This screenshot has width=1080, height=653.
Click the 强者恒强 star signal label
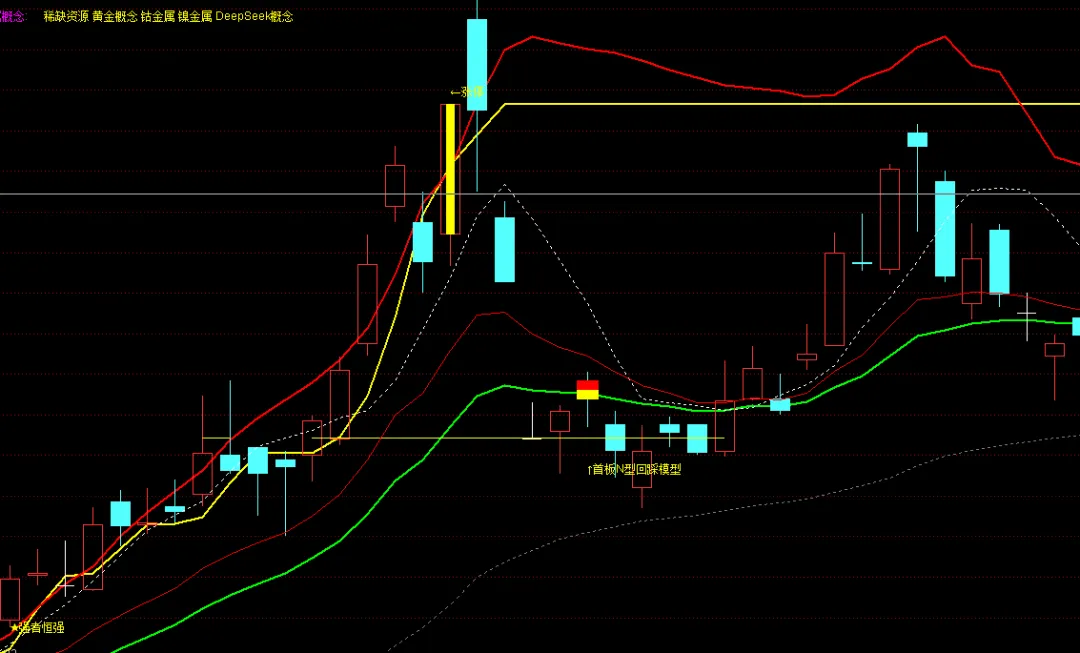click(x=37, y=628)
